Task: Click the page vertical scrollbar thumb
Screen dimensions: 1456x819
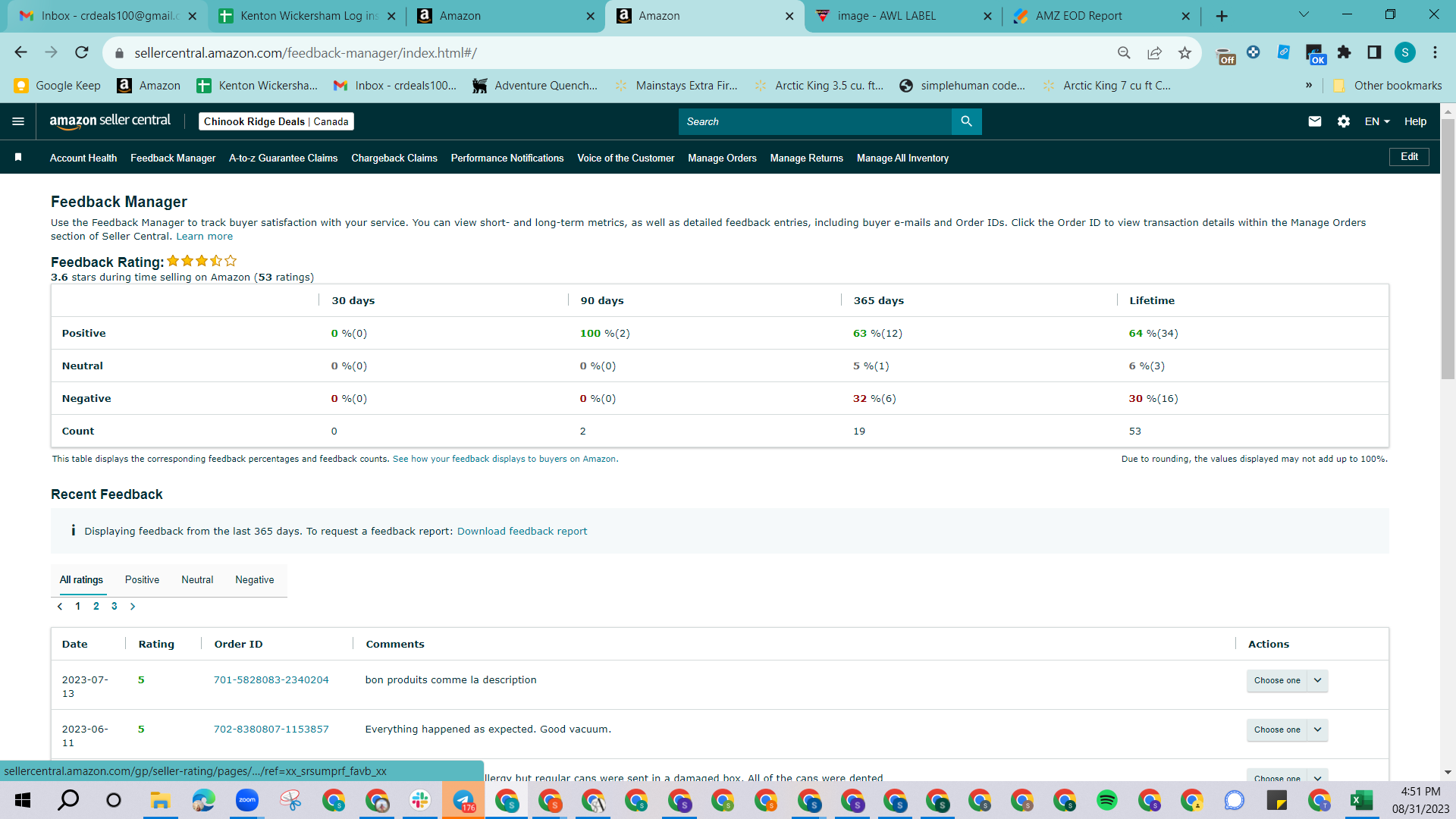Action: 1448,249
